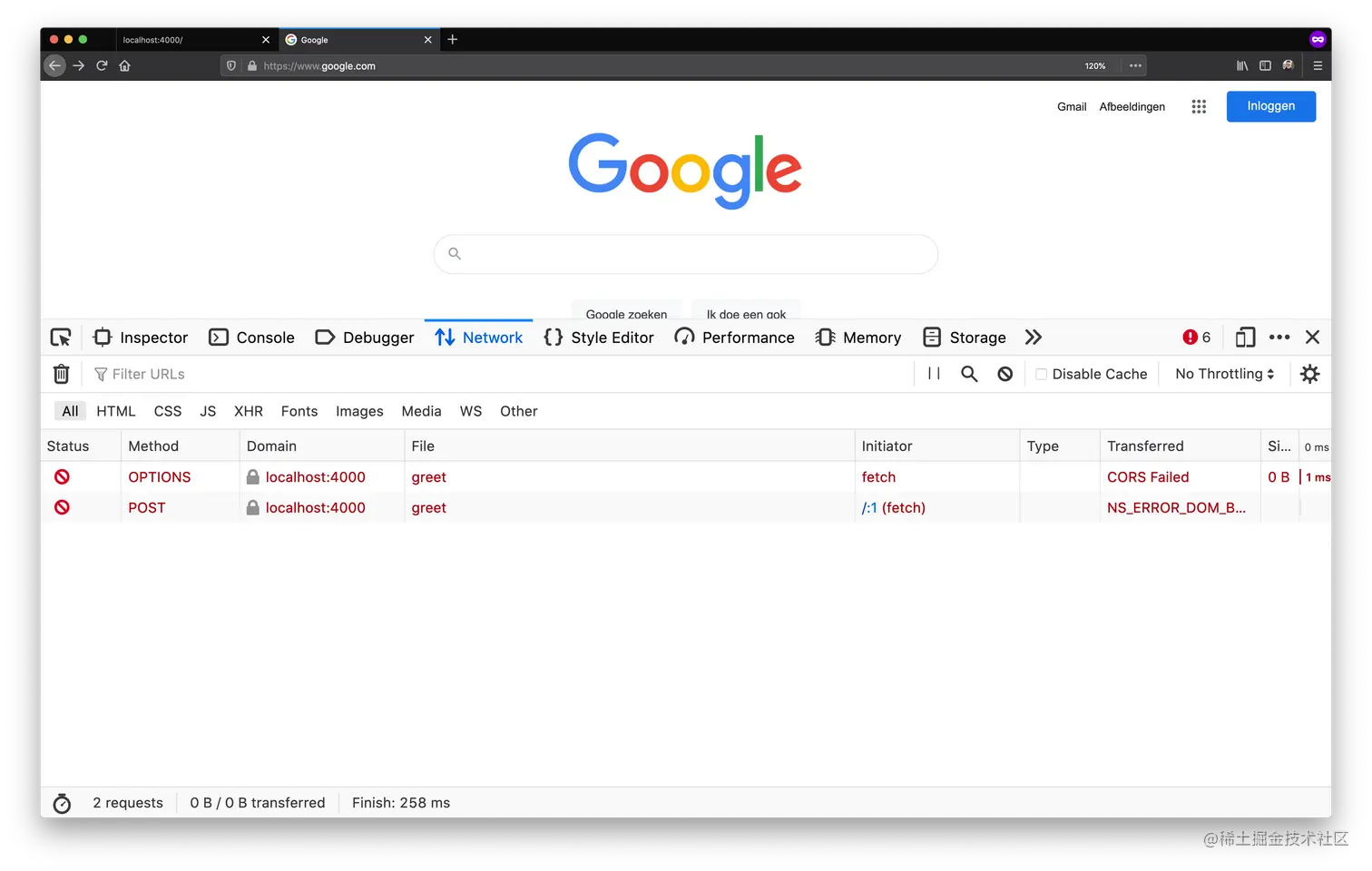Open the page actions menu in address bar
1372x871 pixels.
pyautogui.click(x=1135, y=65)
